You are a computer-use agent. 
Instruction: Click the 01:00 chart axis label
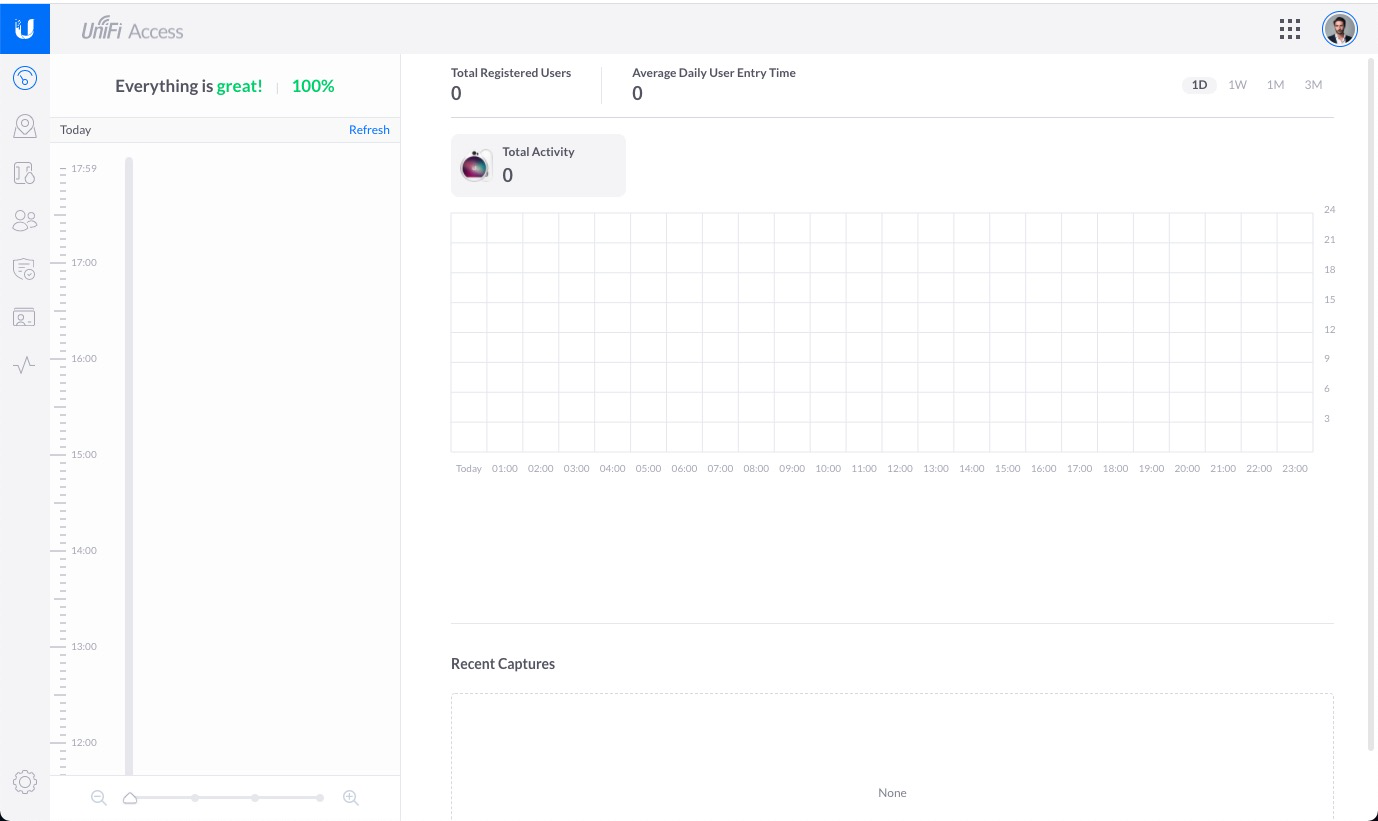click(505, 468)
